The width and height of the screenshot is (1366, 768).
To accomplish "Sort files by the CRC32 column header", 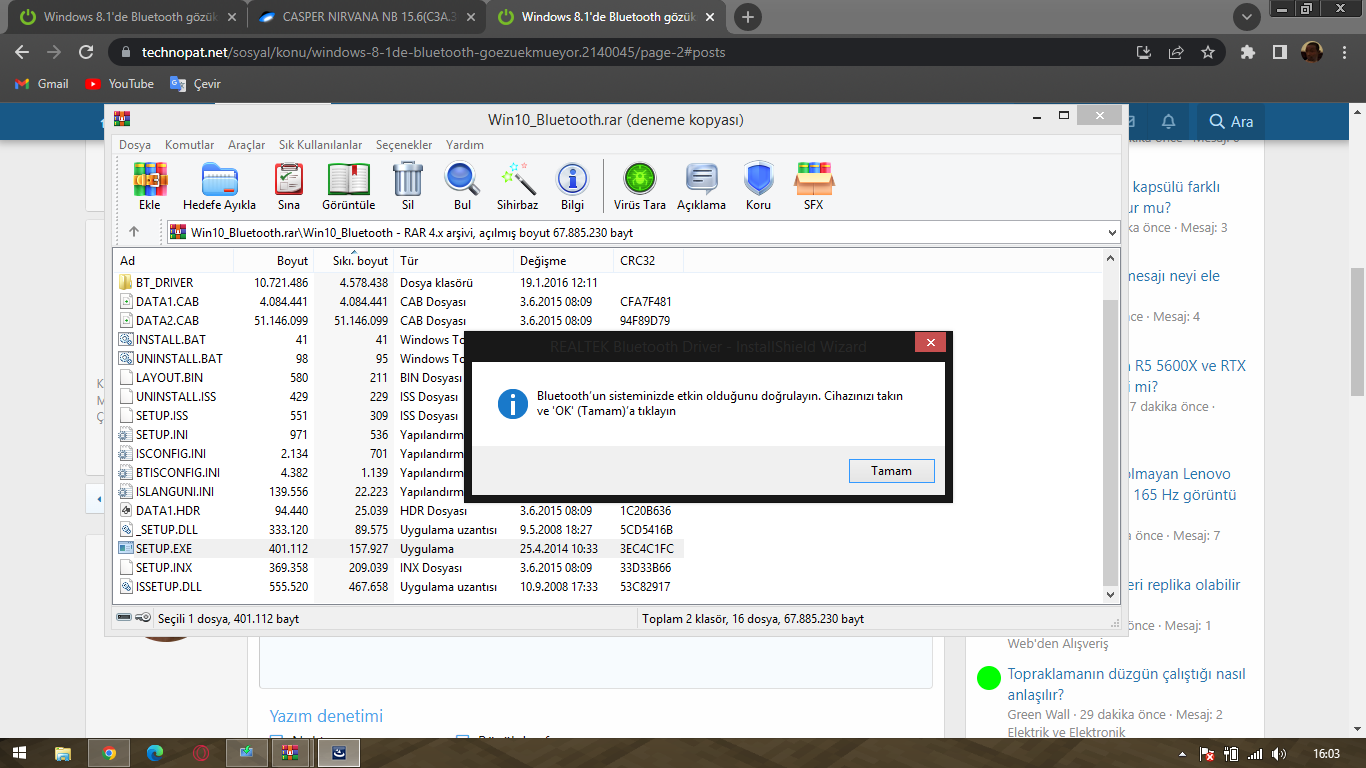I will click(x=648, y=261).
